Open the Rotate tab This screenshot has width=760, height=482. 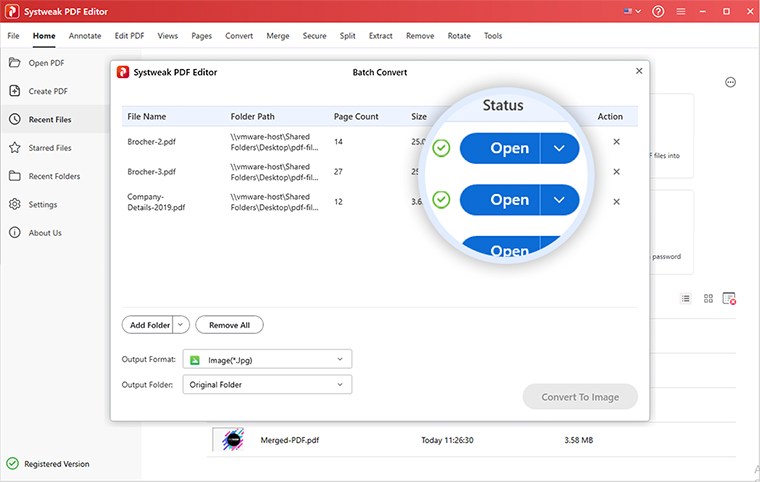pos(459,36)
